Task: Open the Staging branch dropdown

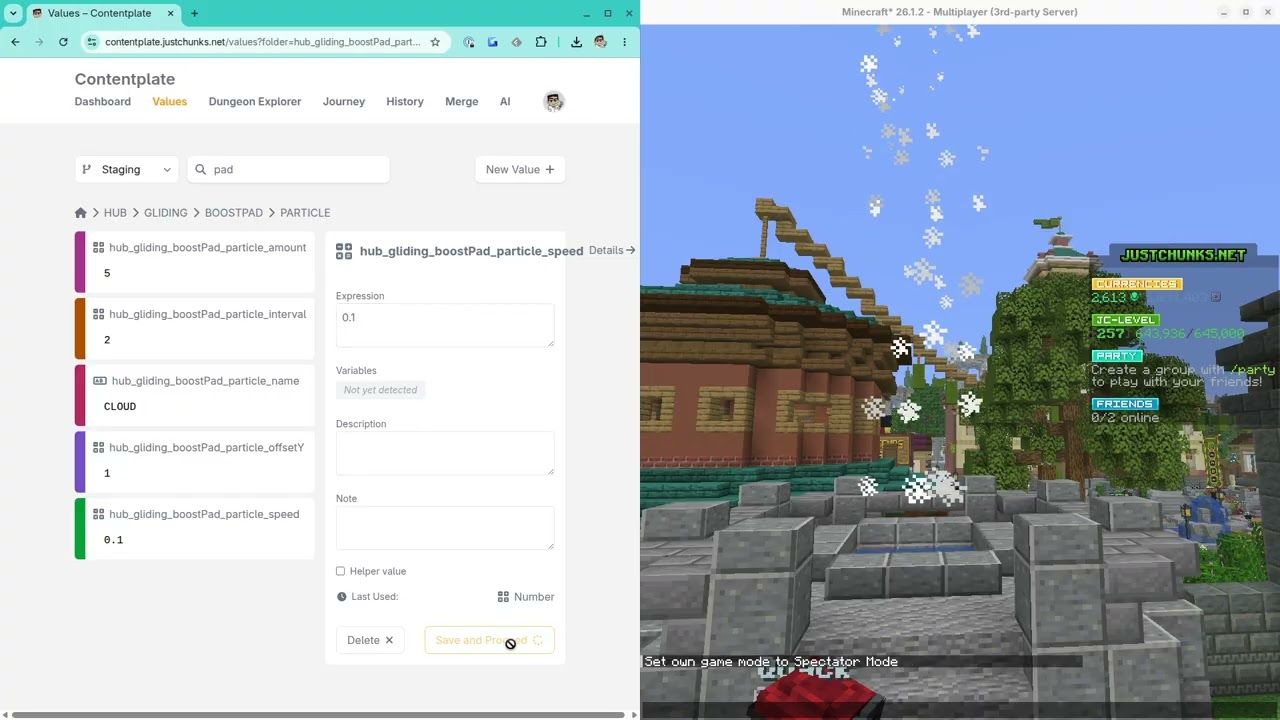Action: 127,170
